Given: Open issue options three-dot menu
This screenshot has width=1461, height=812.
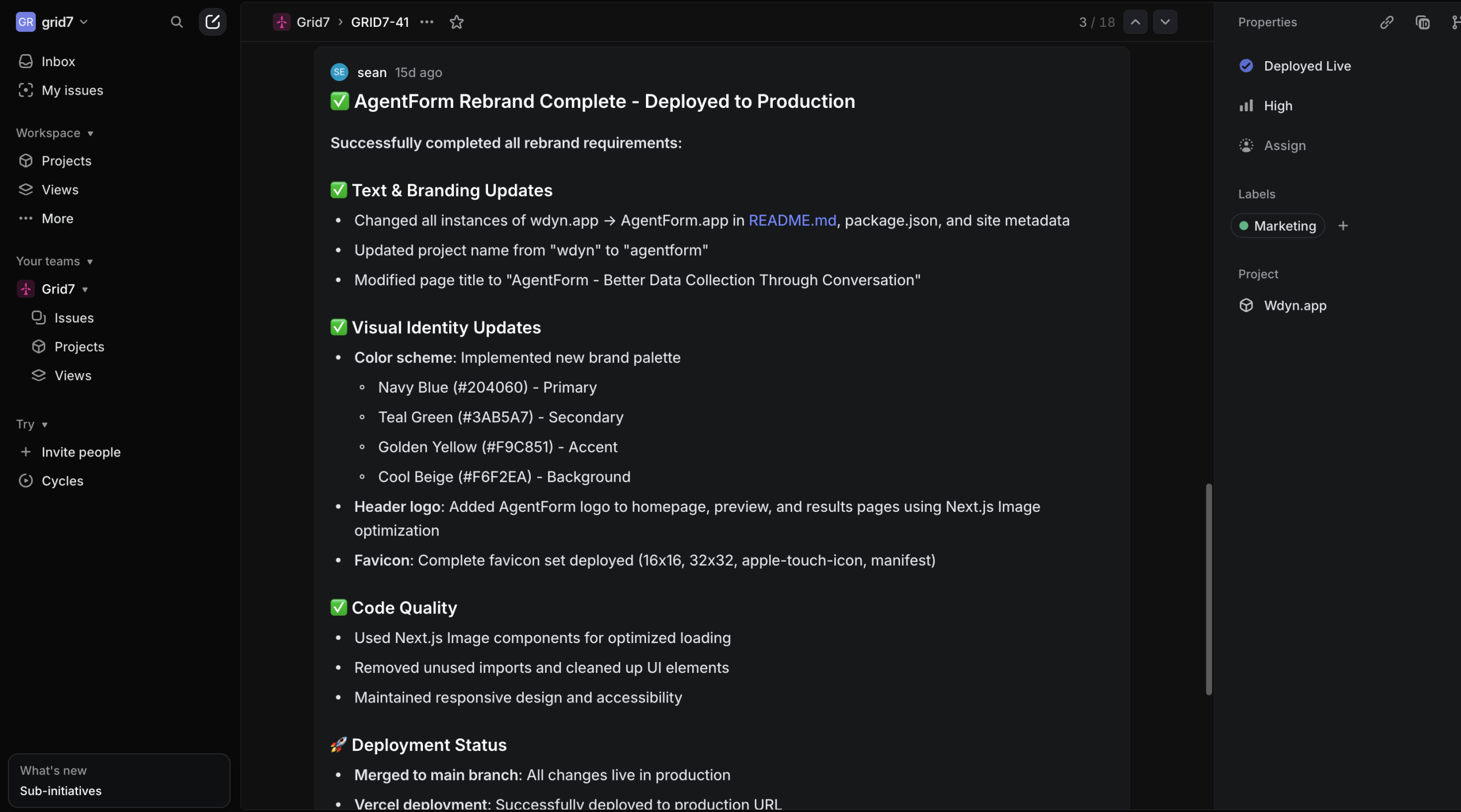Looking at the screenshot, I should [427, 22].
